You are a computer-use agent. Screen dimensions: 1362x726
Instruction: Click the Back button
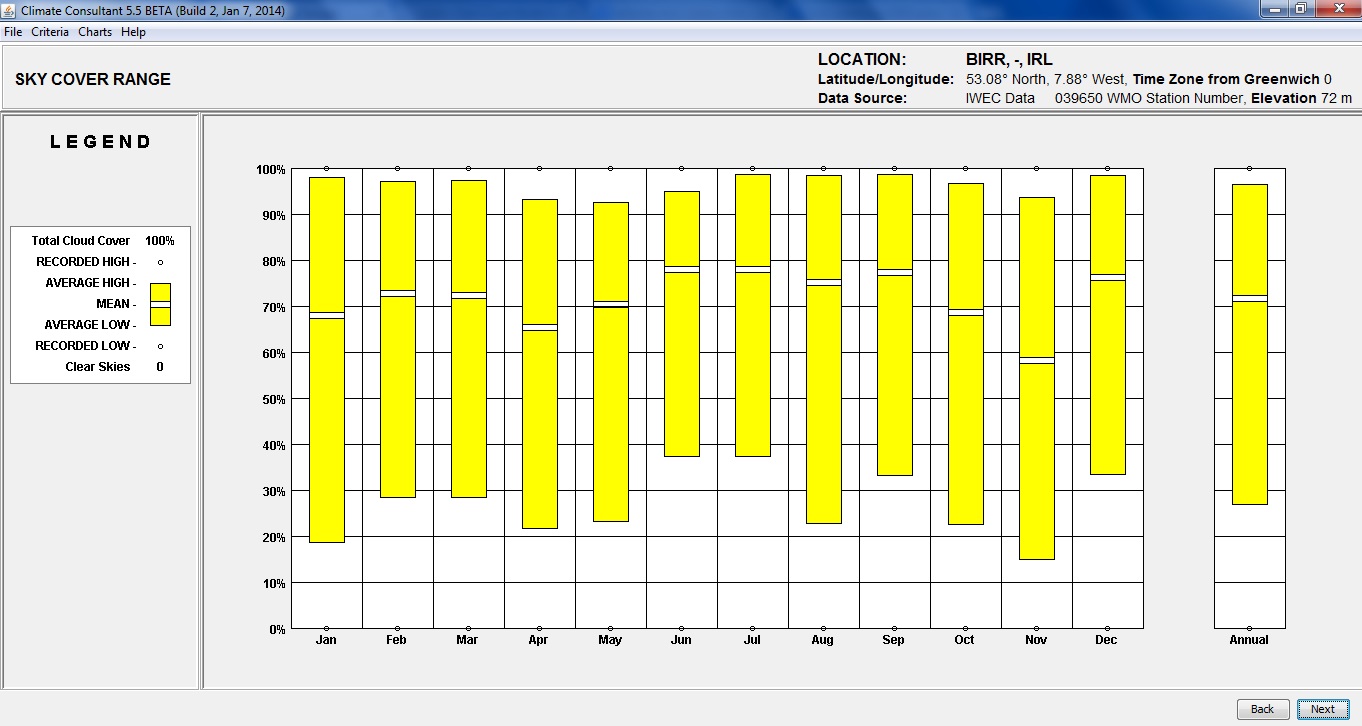(1262, 709)
